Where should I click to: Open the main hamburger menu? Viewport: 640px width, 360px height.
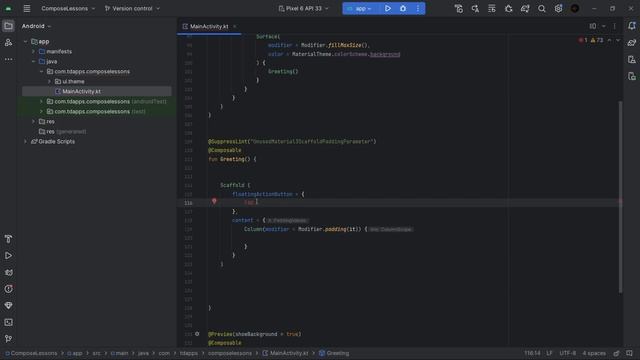click(27, 8)
